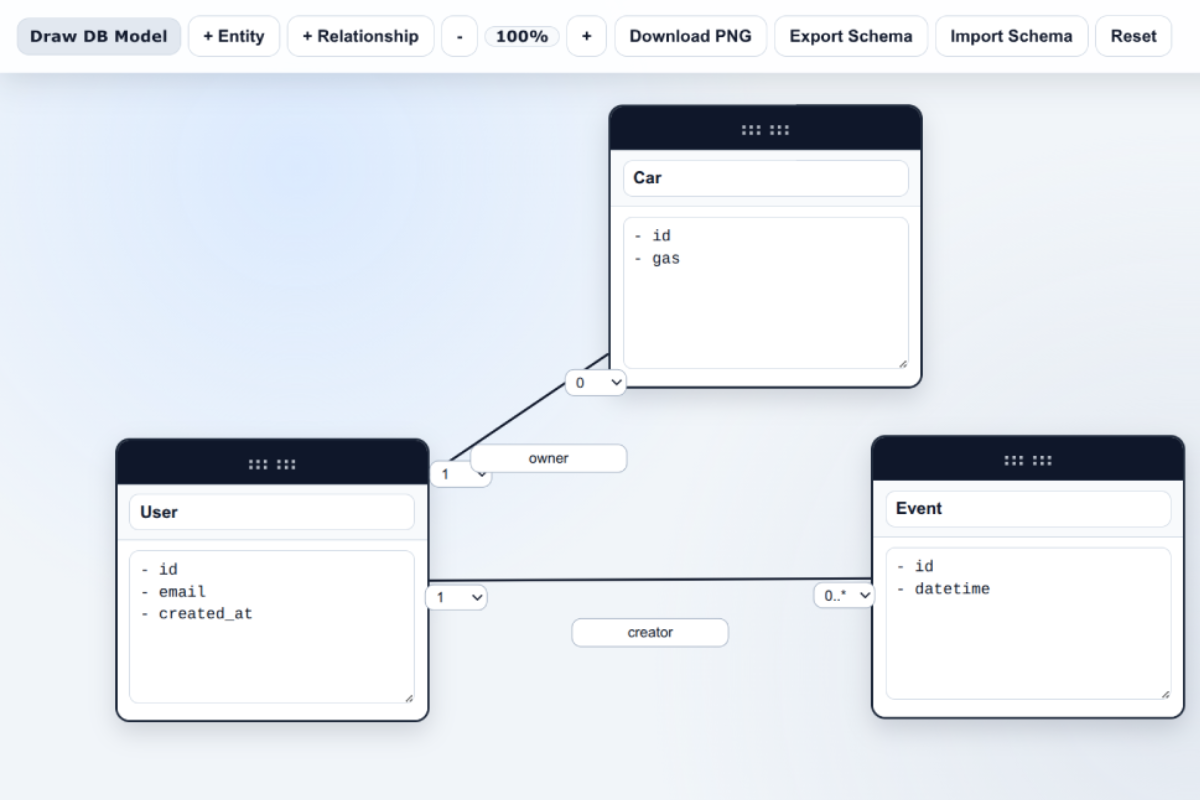Expand cardinality dropdown beside the owner label

click(450, 475)
